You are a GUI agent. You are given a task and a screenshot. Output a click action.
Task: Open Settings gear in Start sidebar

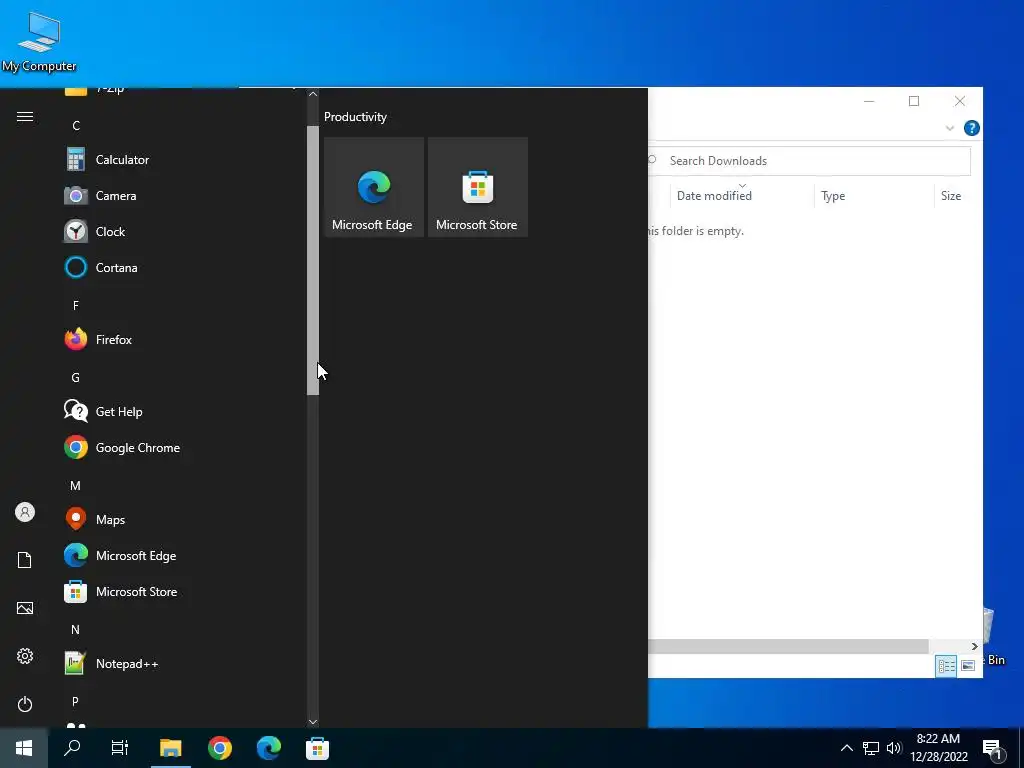click(25, 656)
